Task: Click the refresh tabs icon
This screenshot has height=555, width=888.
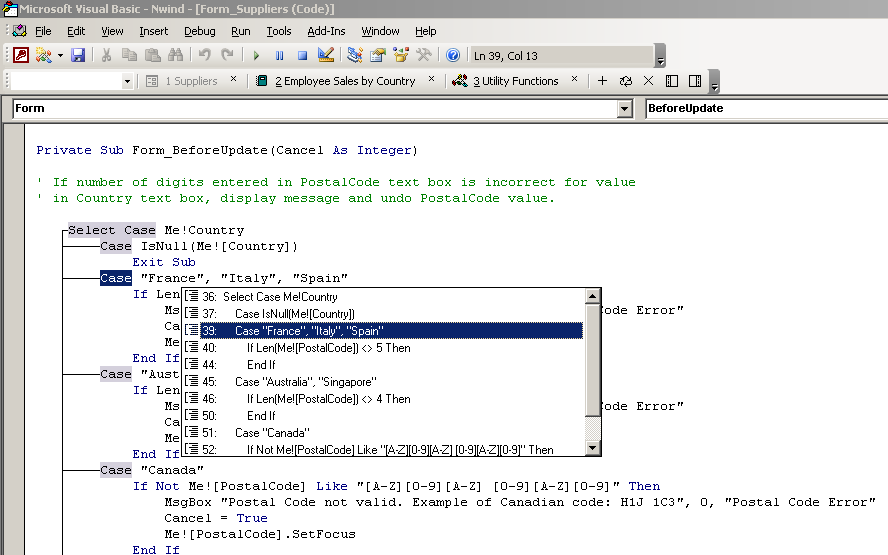Action: pyautogui.click(x=626, y=81)
